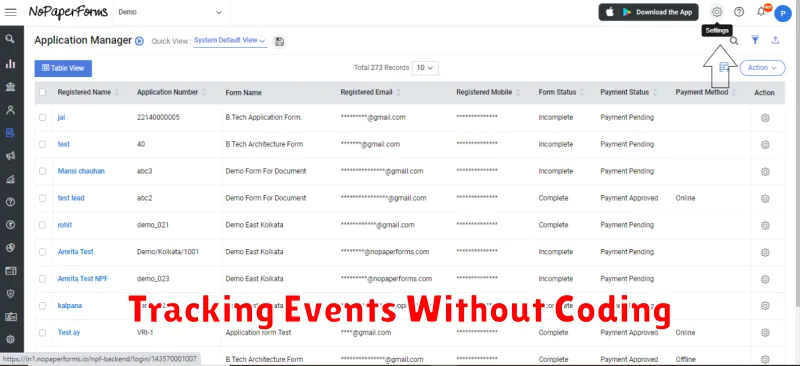Open the kalpana applicant link
The image size is (800, 366).
click(70, 305)
